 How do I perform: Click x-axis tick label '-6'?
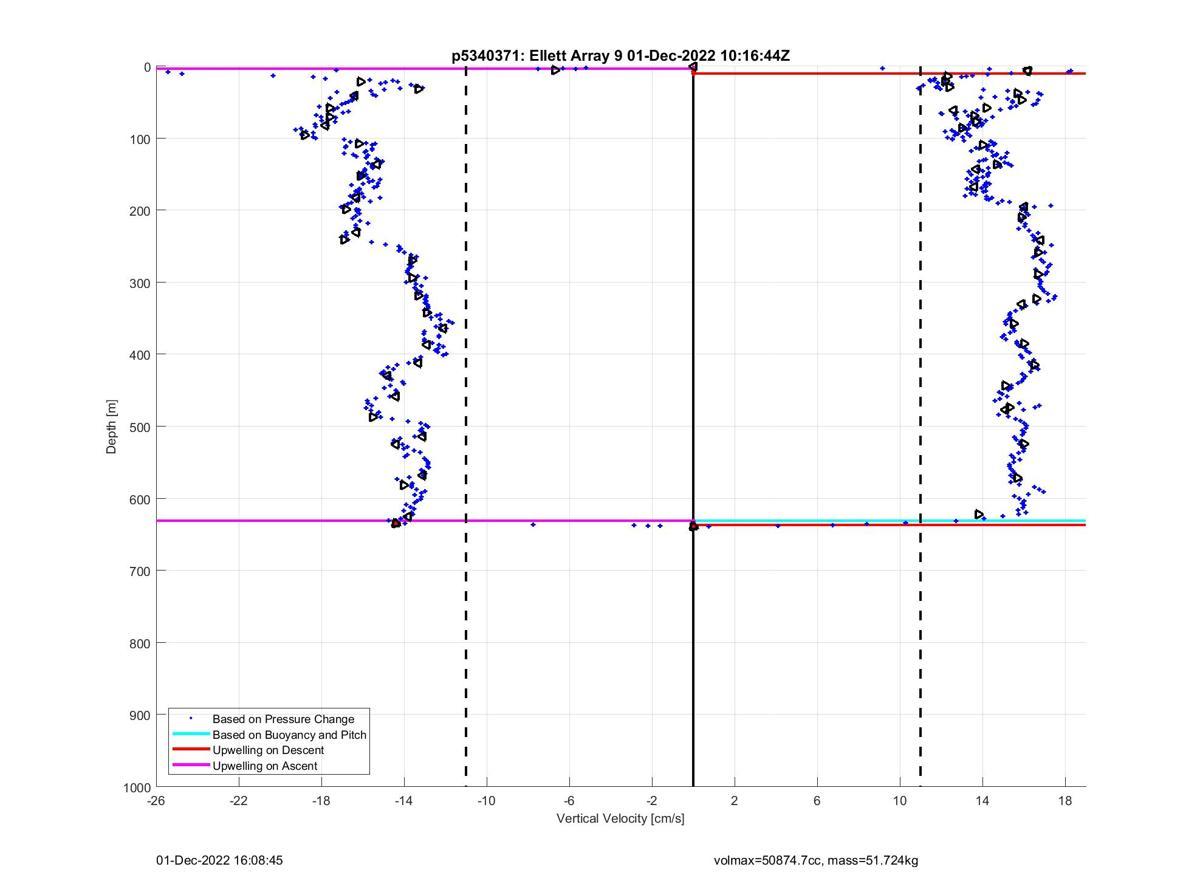(x=569, y=801)
